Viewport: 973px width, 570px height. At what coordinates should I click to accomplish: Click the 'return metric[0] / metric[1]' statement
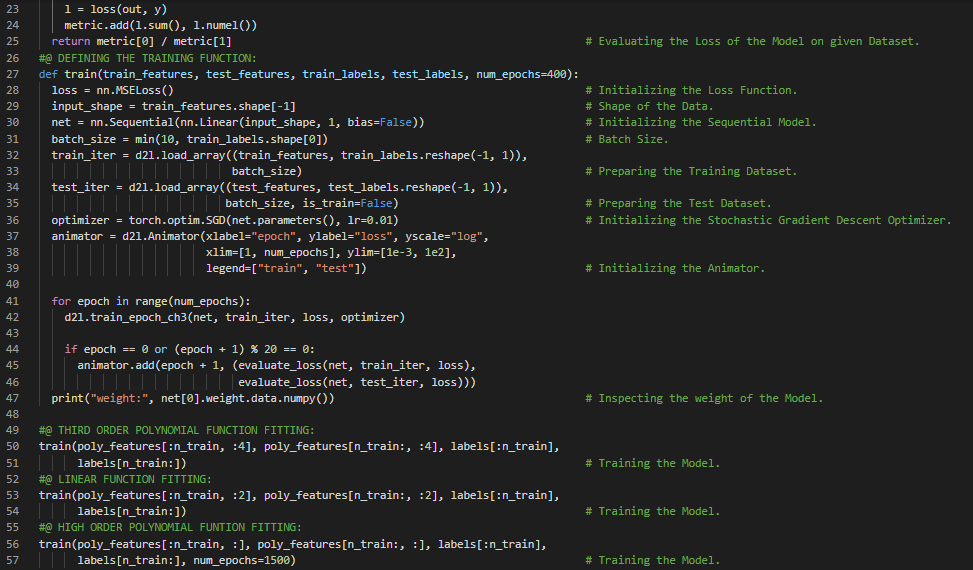(141, 41)
